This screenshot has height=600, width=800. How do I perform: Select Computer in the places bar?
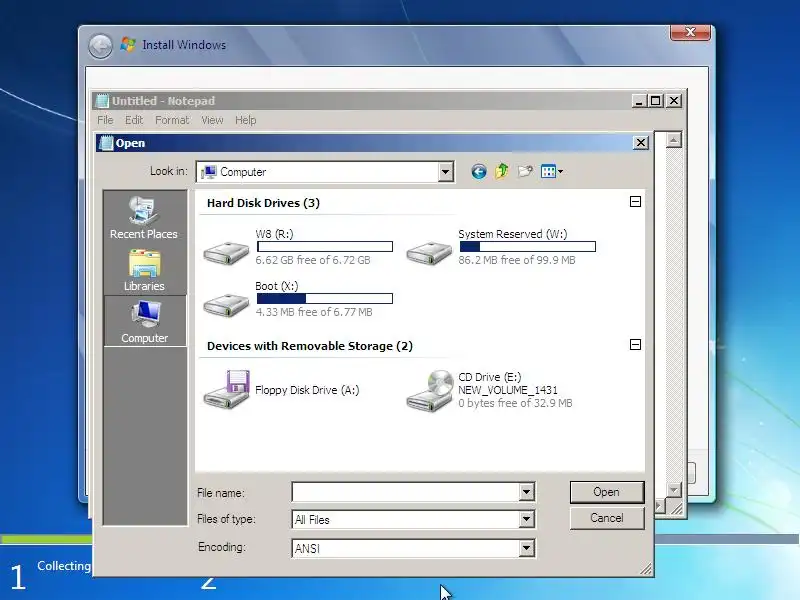[x=144, y=321]
